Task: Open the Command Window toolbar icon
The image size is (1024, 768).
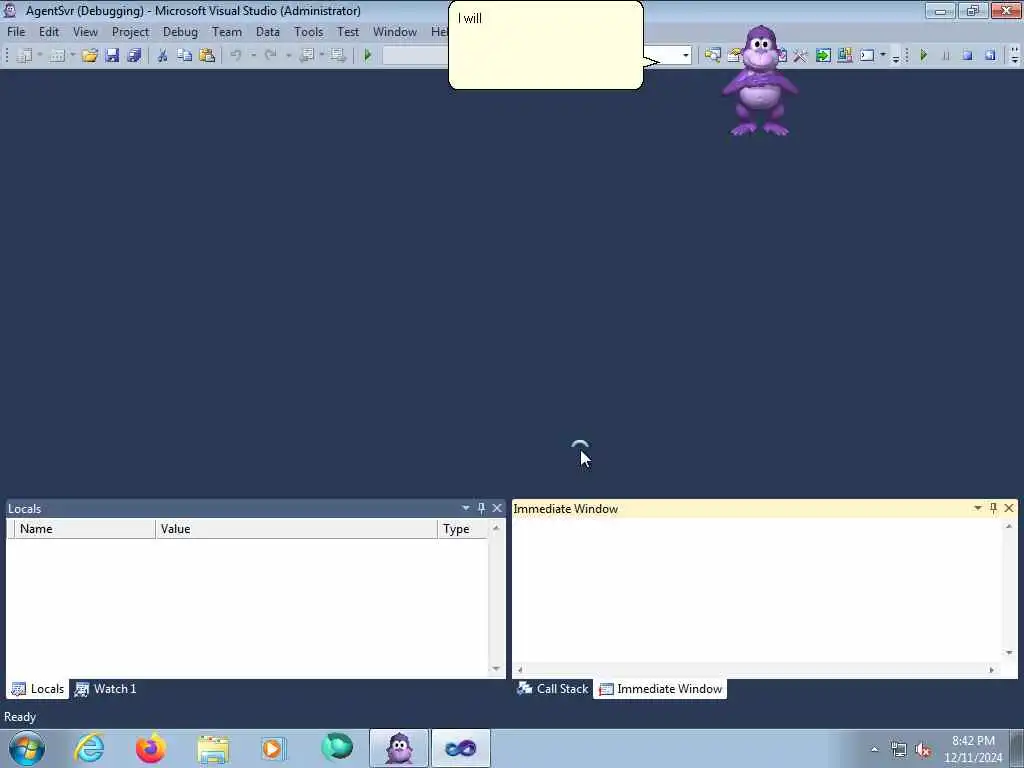Action: (x=867, y=56)
